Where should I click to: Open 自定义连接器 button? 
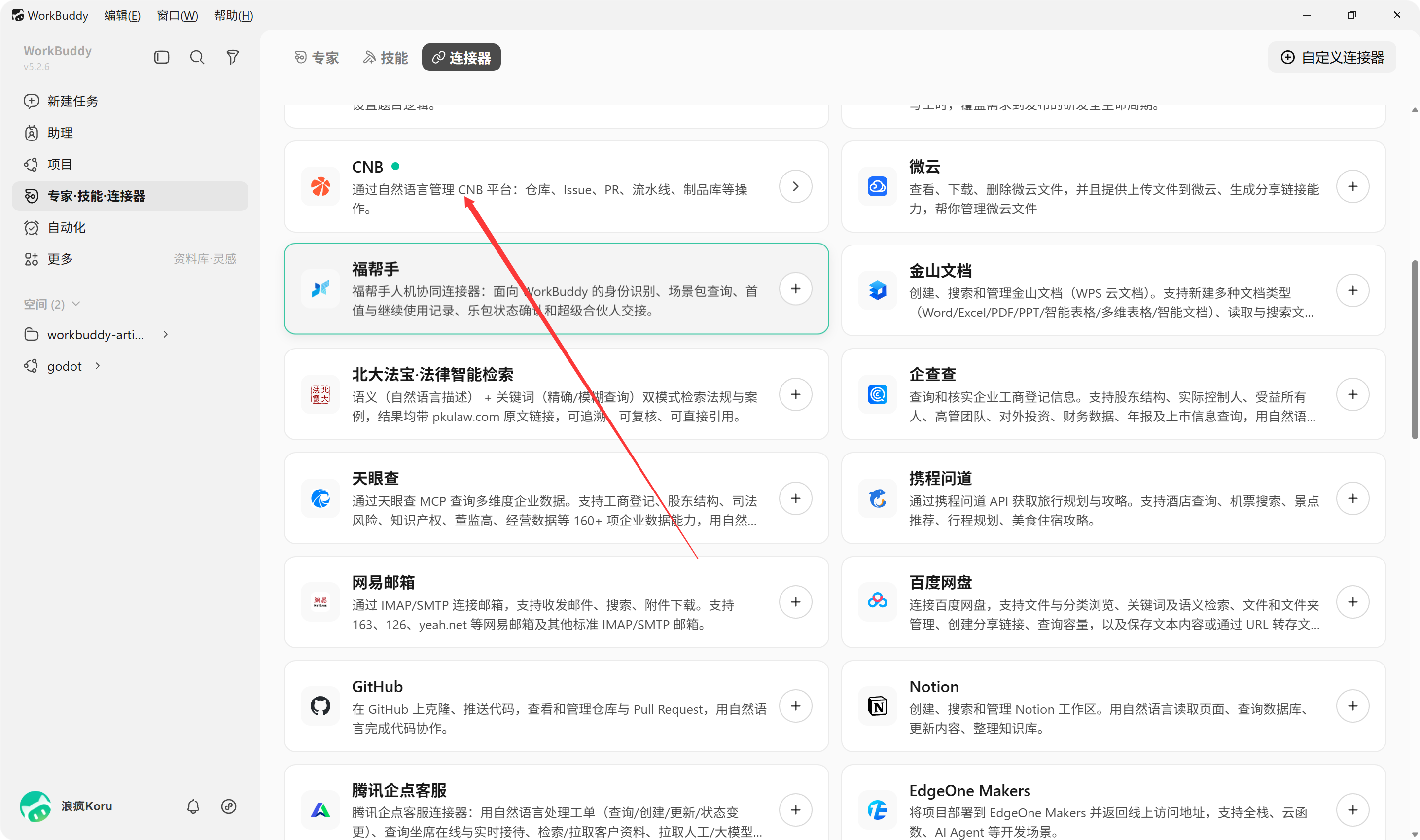point(1332,57)
